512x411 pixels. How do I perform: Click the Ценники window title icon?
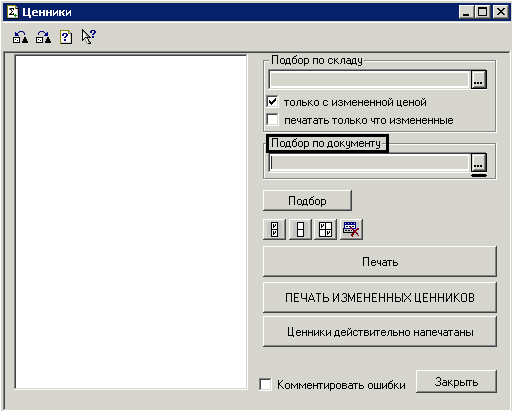13,12
